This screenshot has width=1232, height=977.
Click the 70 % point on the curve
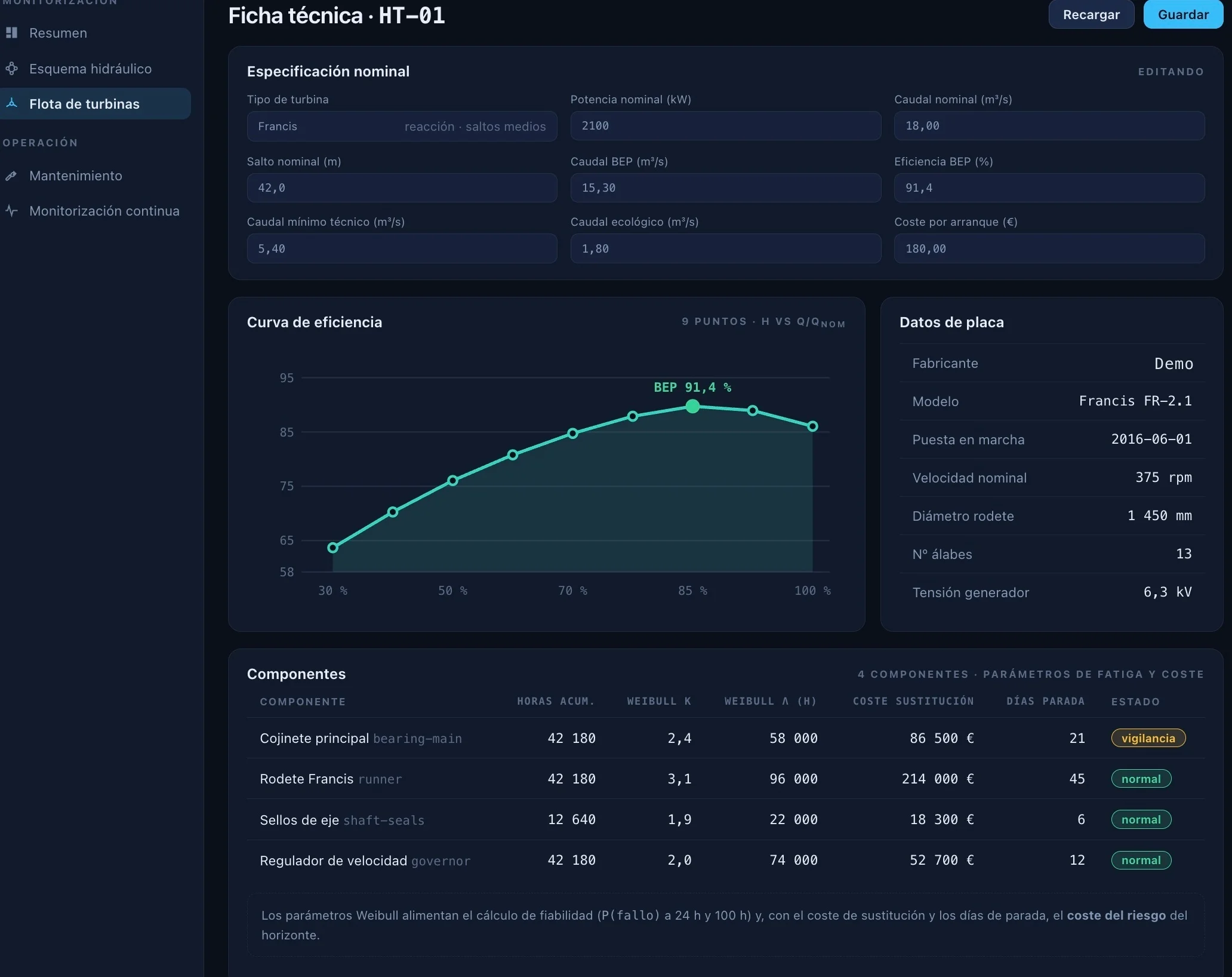click(x=572, y=433)
